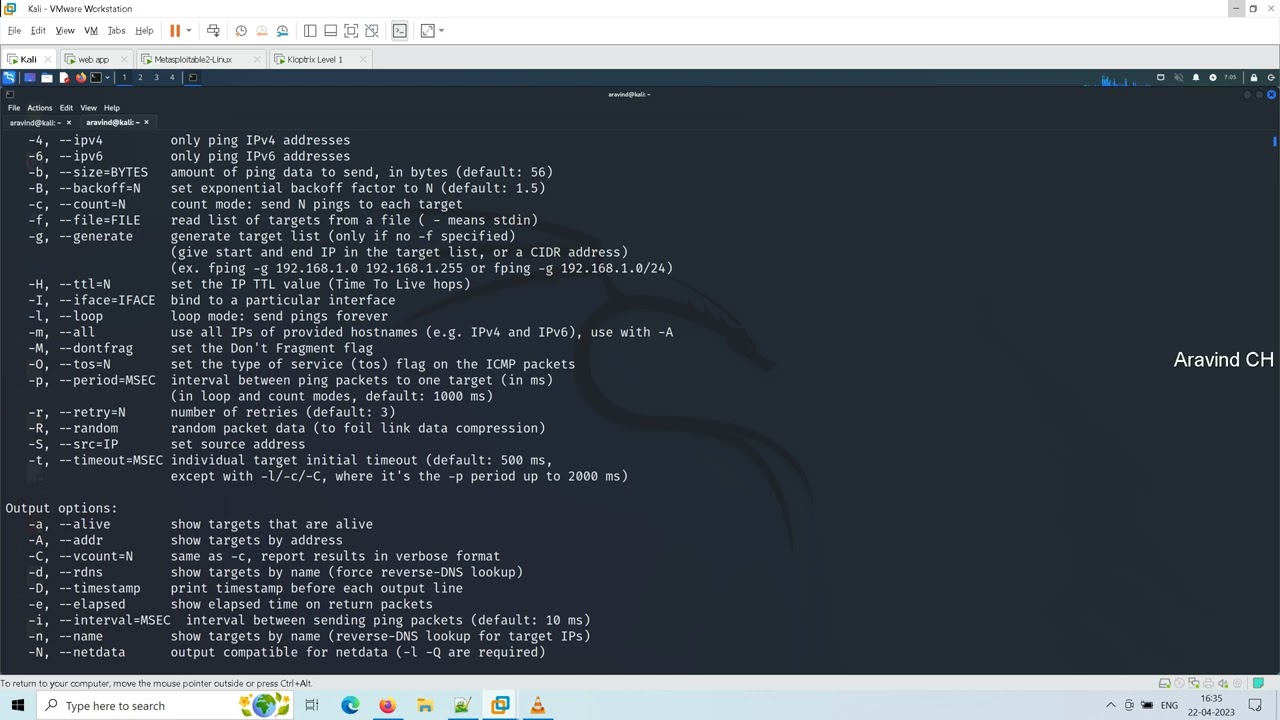Expand the terminal launcher dropdown arrow
Image resolution: width=1280 pixels, height=720 pixels.
coord(108,77)
